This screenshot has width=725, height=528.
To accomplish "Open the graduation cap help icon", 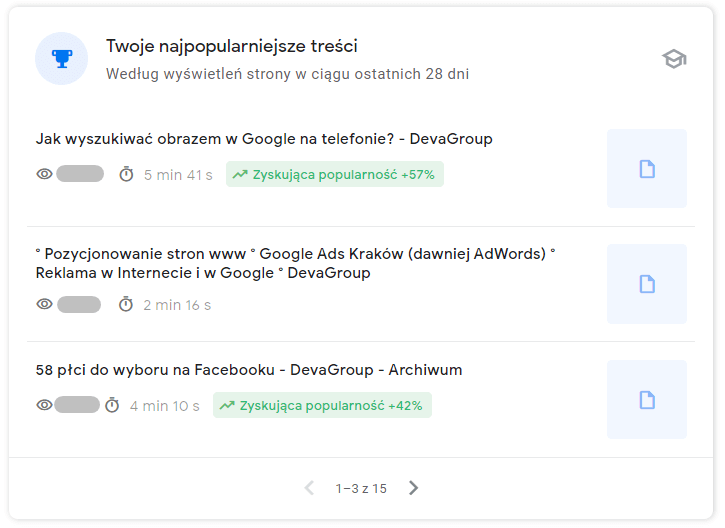I will point(674,59).
